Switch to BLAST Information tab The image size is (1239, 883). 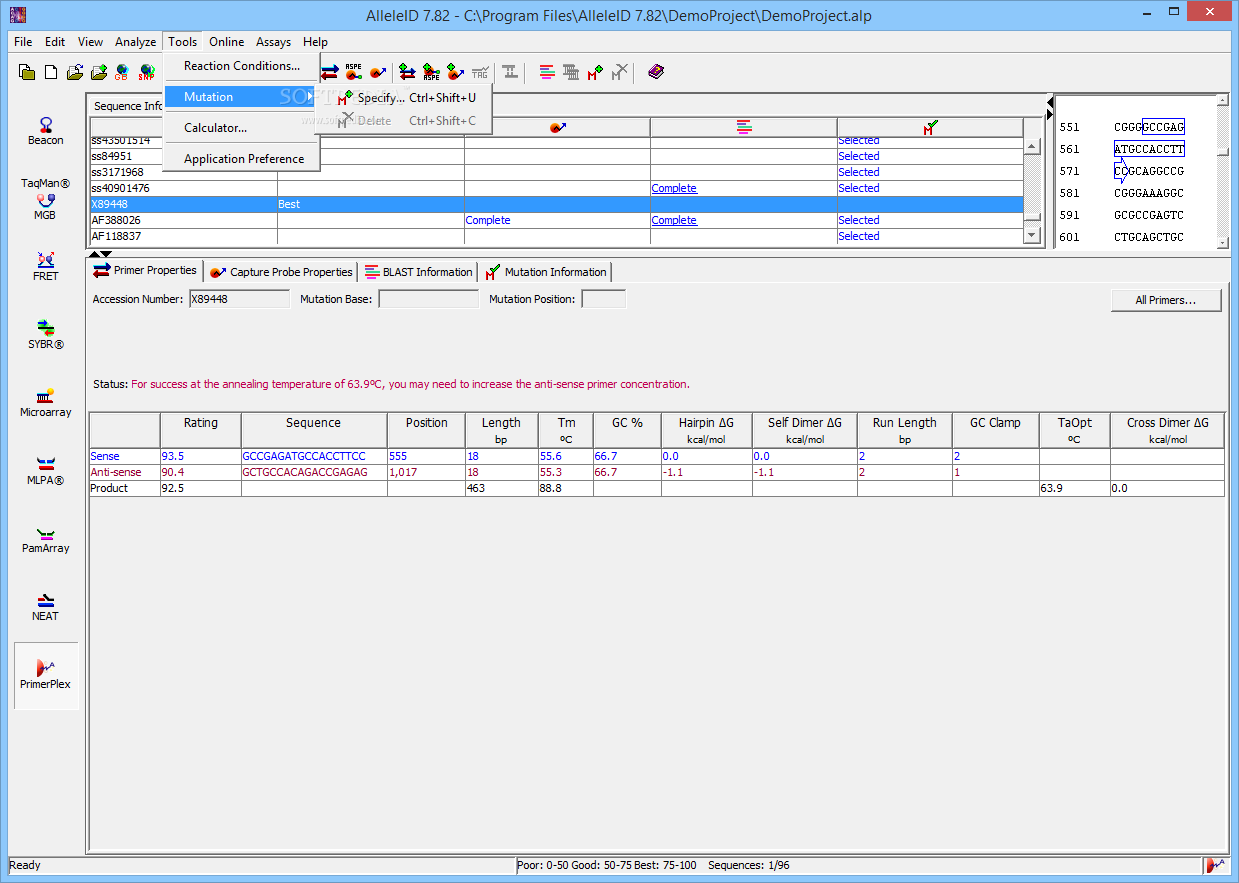(419, 272)
